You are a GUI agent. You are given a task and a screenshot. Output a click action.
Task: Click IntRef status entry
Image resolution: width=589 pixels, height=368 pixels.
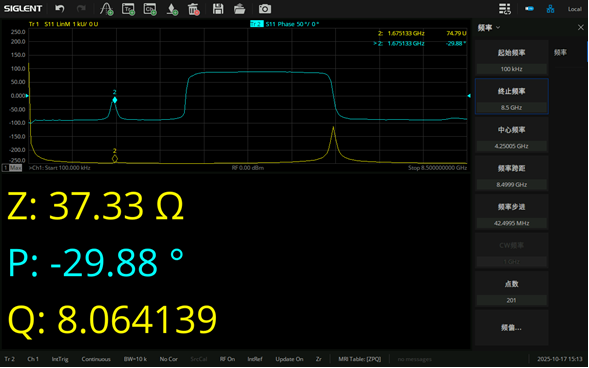255,359
